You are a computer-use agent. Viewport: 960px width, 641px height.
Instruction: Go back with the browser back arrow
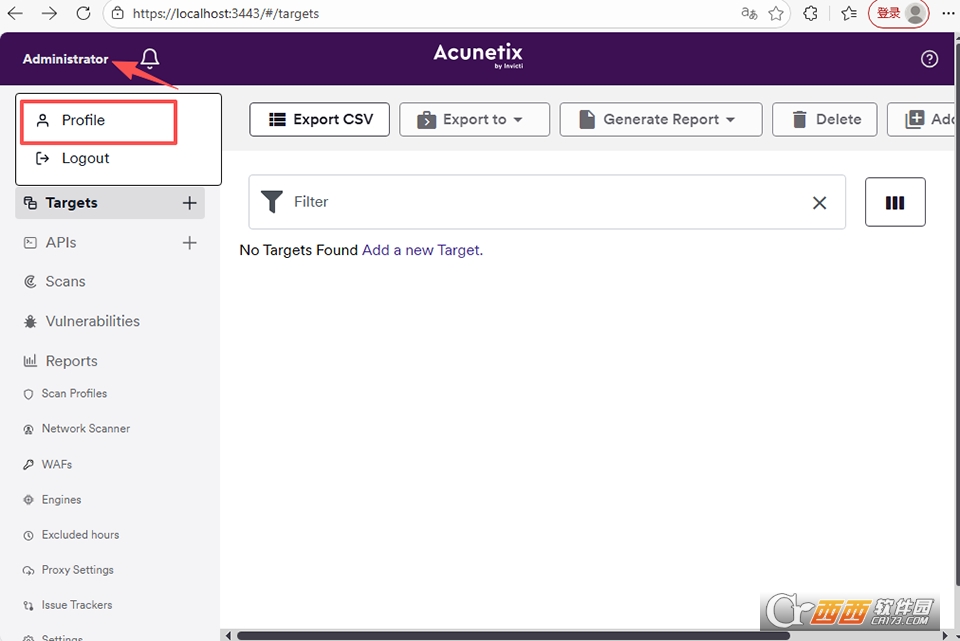pyautogui.click(x=15, y=13)
